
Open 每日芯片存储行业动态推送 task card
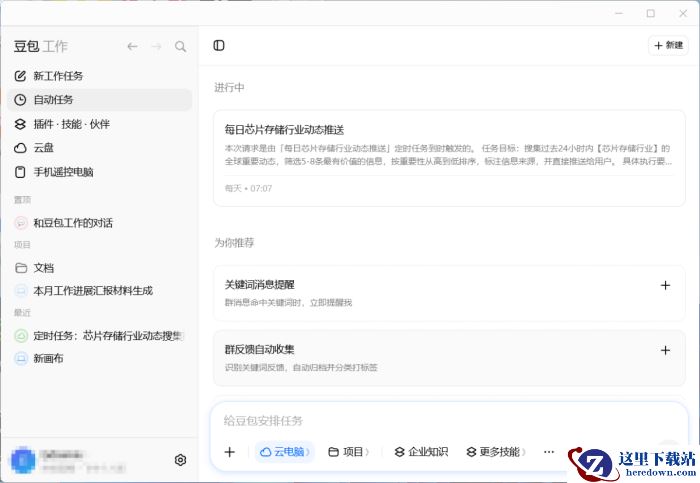pyautogui.click(x=449, y=158)
